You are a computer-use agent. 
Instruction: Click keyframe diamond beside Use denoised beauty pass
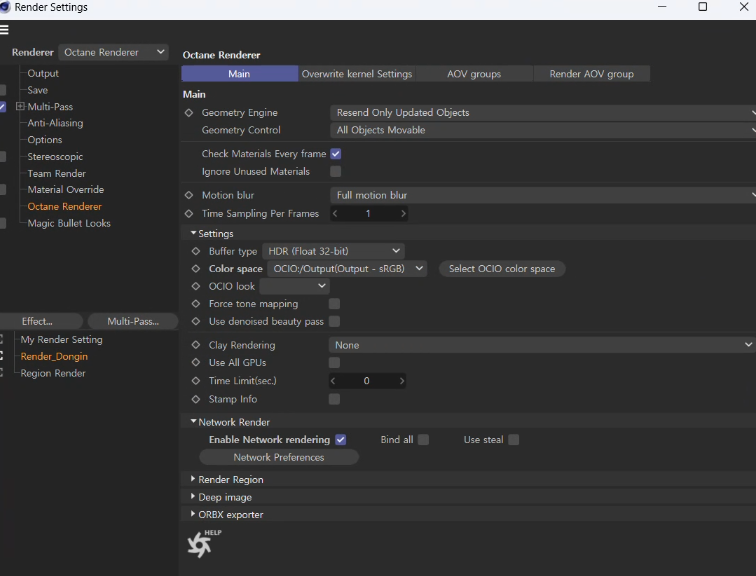point(196,321)
